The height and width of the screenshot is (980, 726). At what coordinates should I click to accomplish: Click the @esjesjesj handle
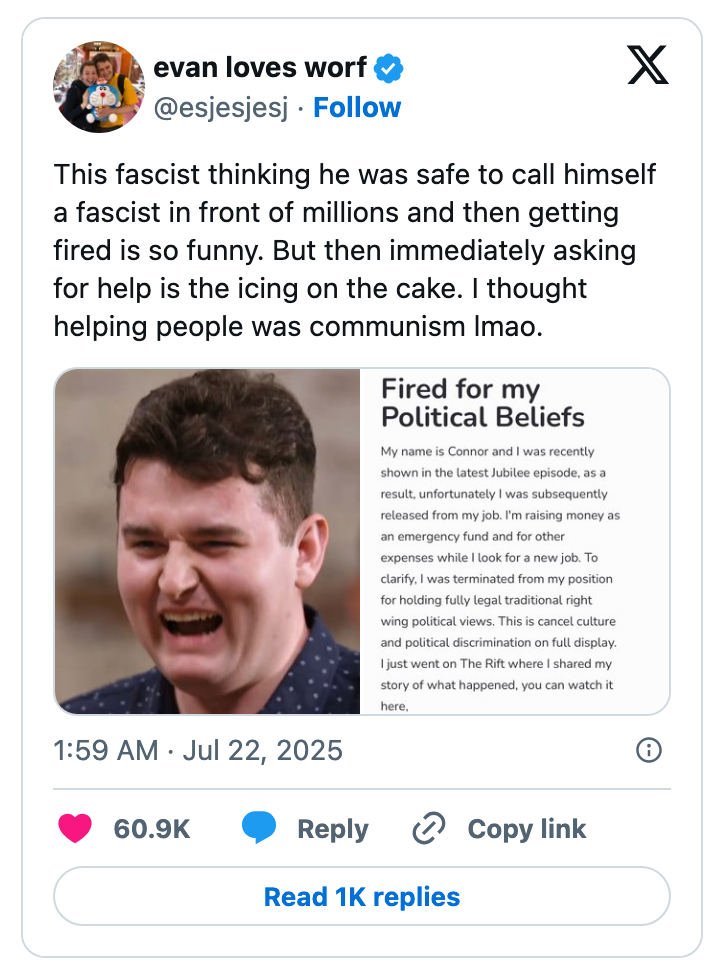221,108
